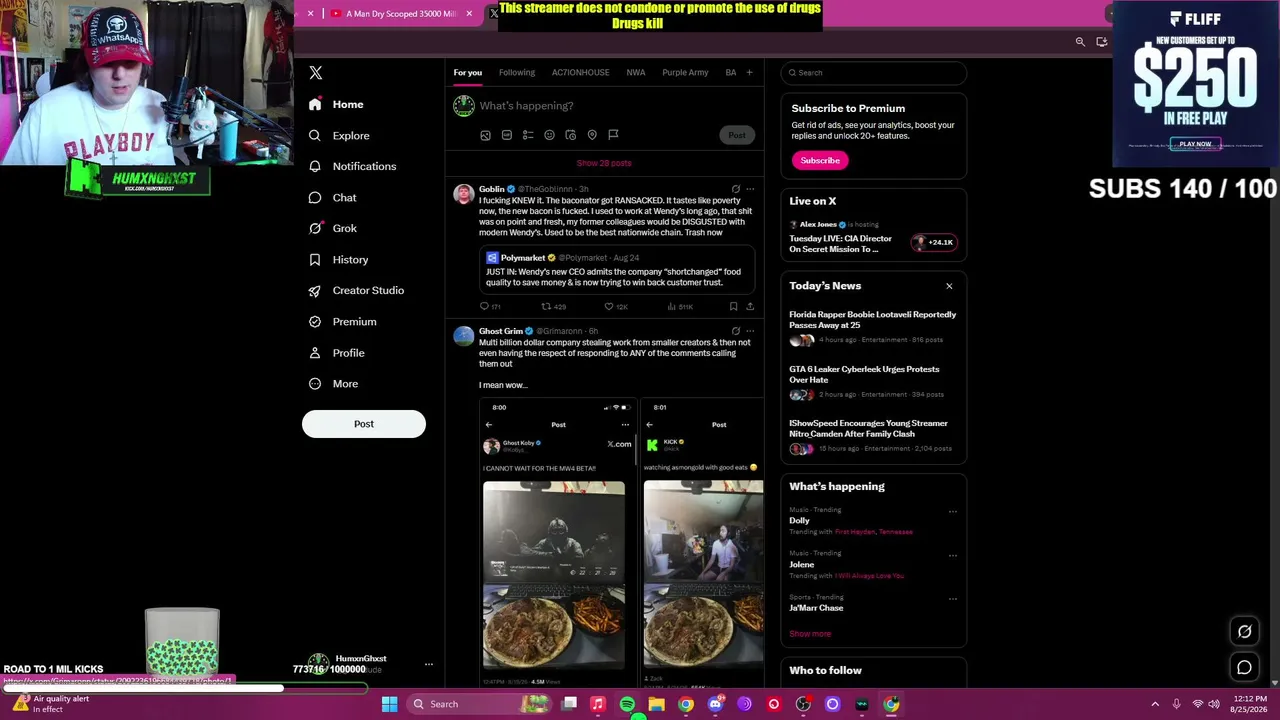Open the floating messages chat button

1244,667
